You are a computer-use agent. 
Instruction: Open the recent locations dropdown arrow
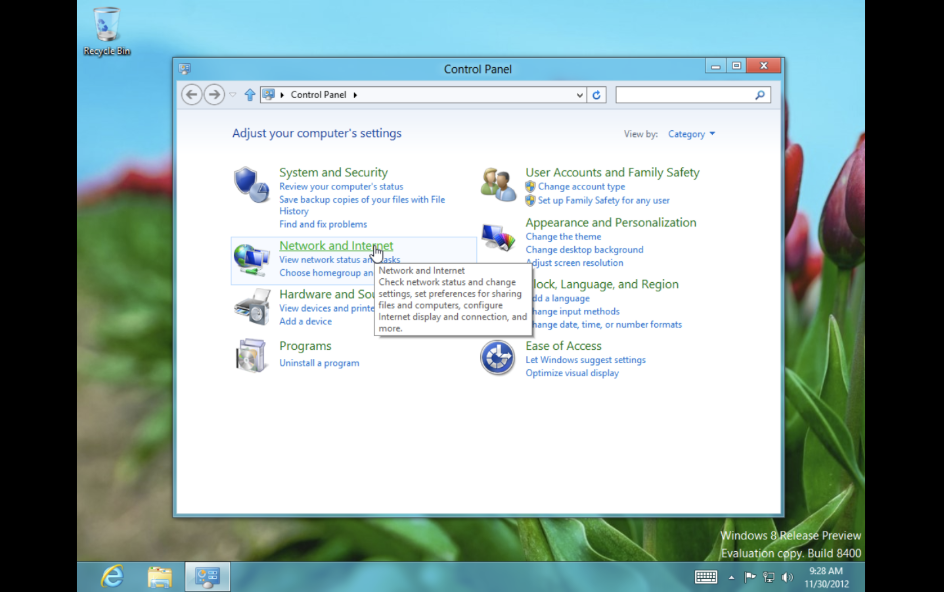tap(232, 95)
